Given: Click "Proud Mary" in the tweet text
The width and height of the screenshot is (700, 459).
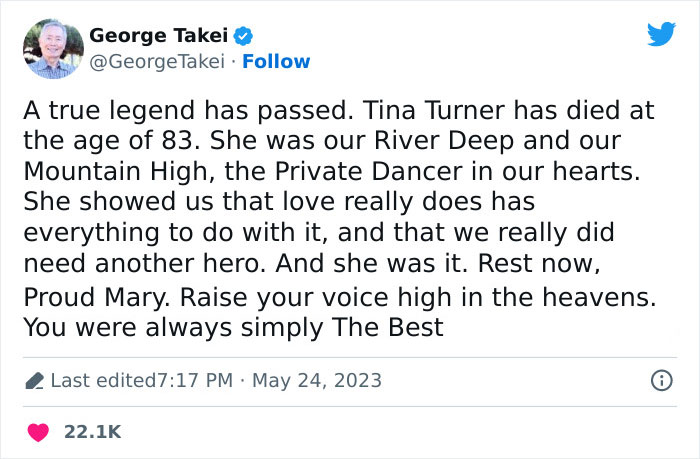Looking at the screenshot, I should pyautogui.click(x=89, y=299).
